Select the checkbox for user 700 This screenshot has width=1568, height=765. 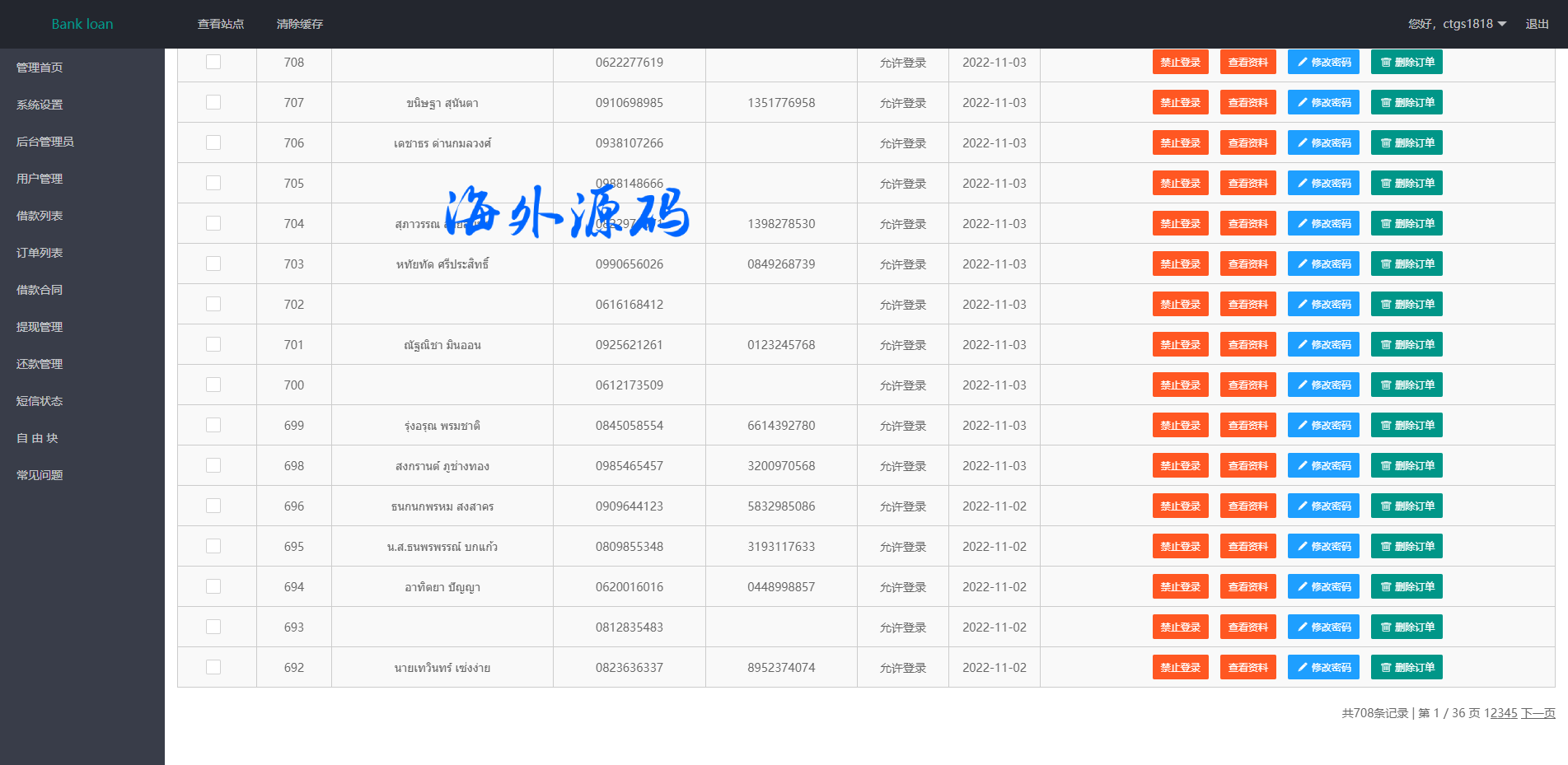click(x=213, y=385)
